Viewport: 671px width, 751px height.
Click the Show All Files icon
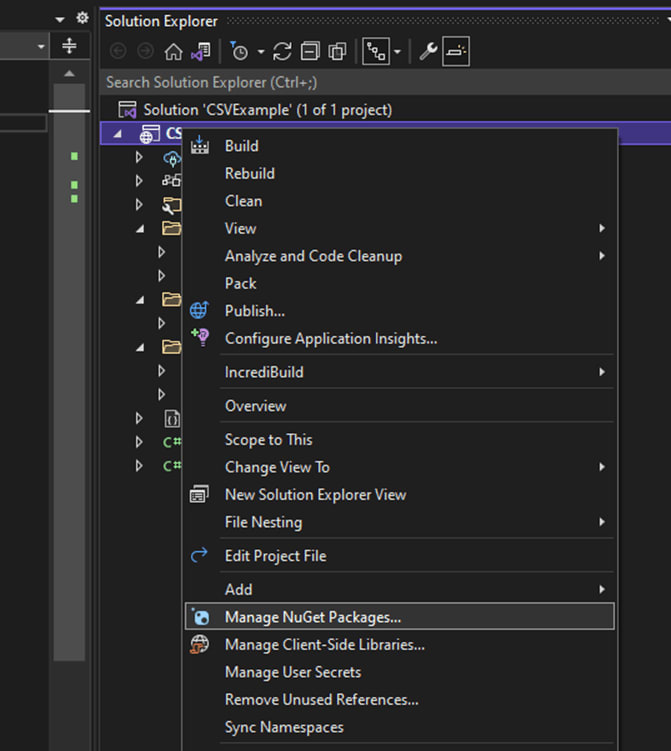coord(337,52)
